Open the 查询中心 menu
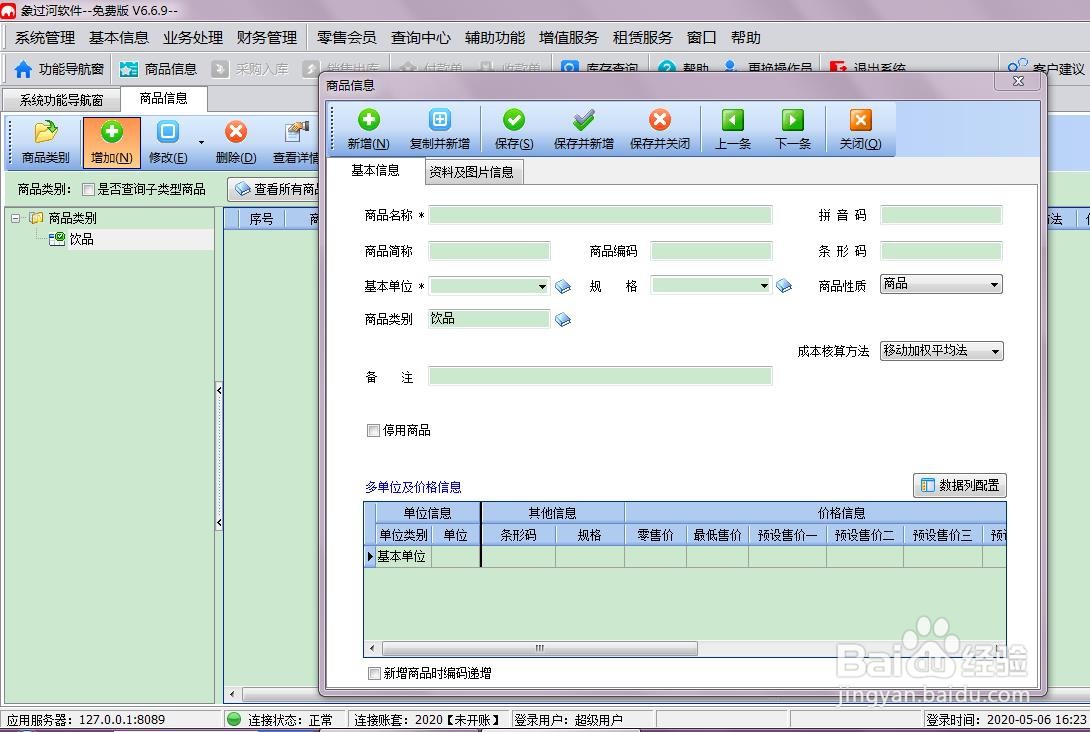This screenshot has height=732, width=1090. pyautogui.click(x=420, y=38)
